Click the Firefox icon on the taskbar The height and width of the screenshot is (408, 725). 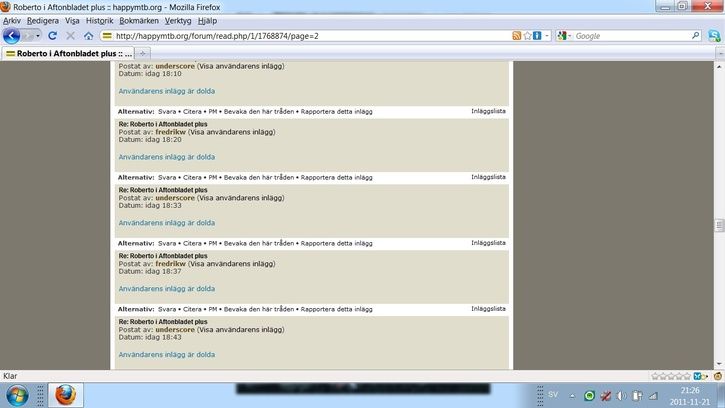65,395
